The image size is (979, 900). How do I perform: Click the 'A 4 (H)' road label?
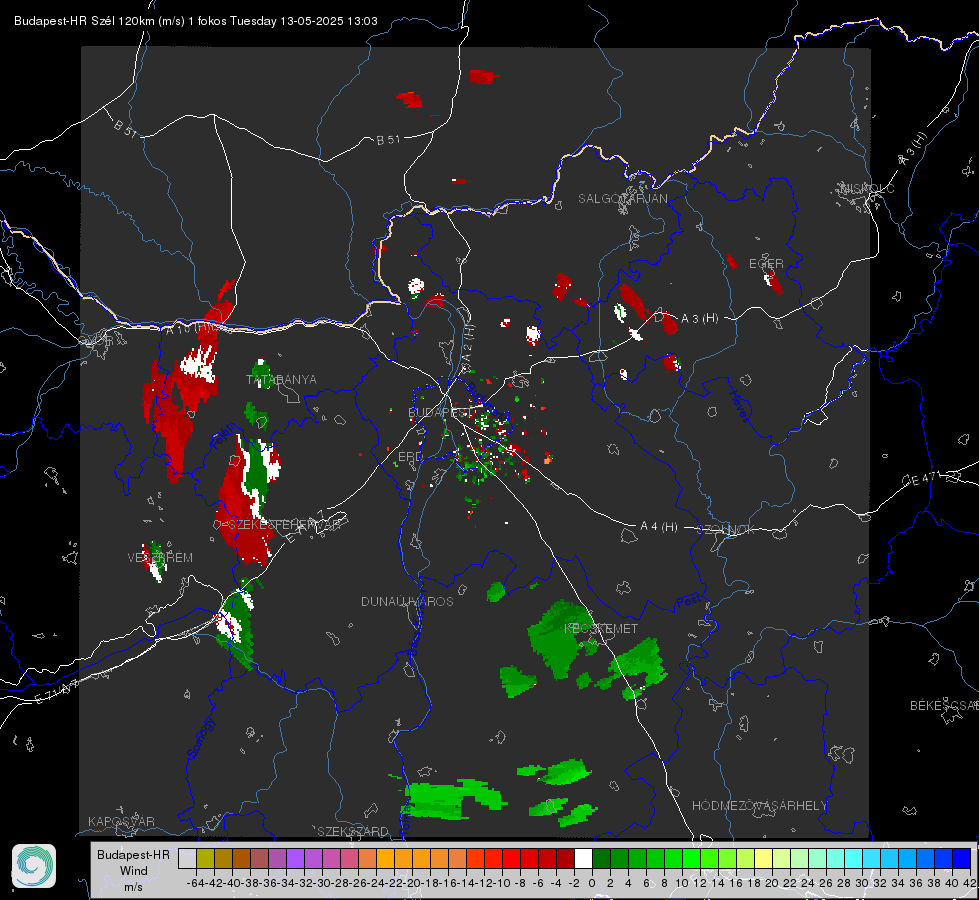pyautogui.click(x=659, y=527)
